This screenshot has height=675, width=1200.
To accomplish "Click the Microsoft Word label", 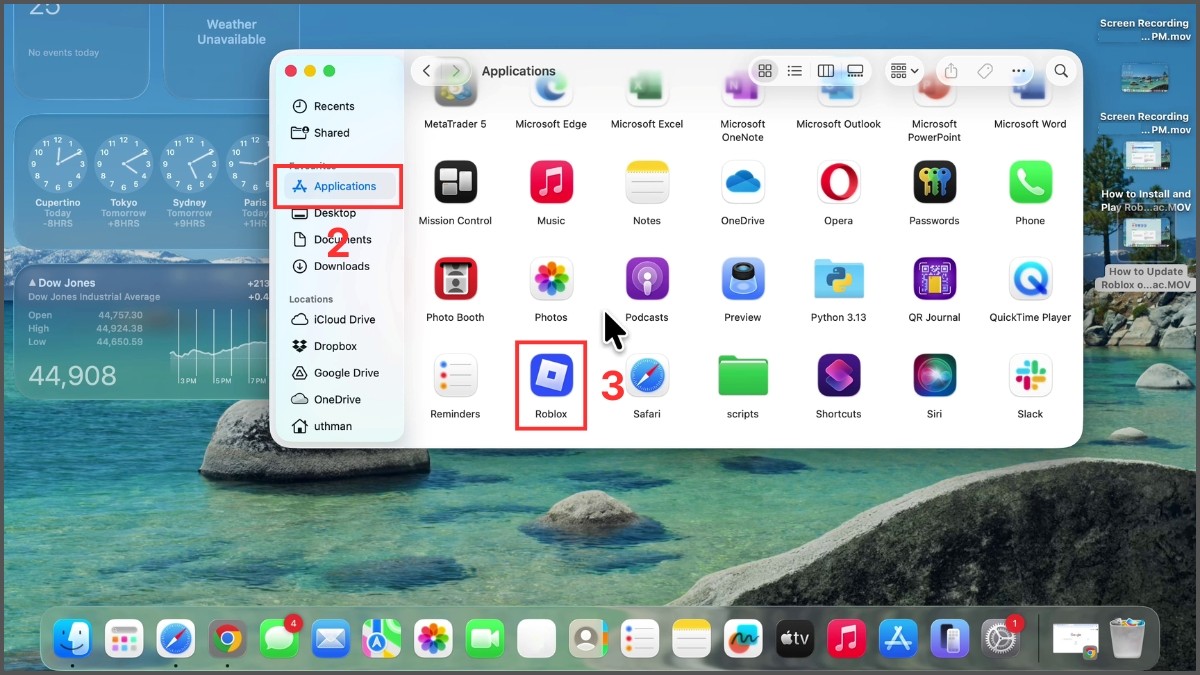I will tap(1030, 124).
